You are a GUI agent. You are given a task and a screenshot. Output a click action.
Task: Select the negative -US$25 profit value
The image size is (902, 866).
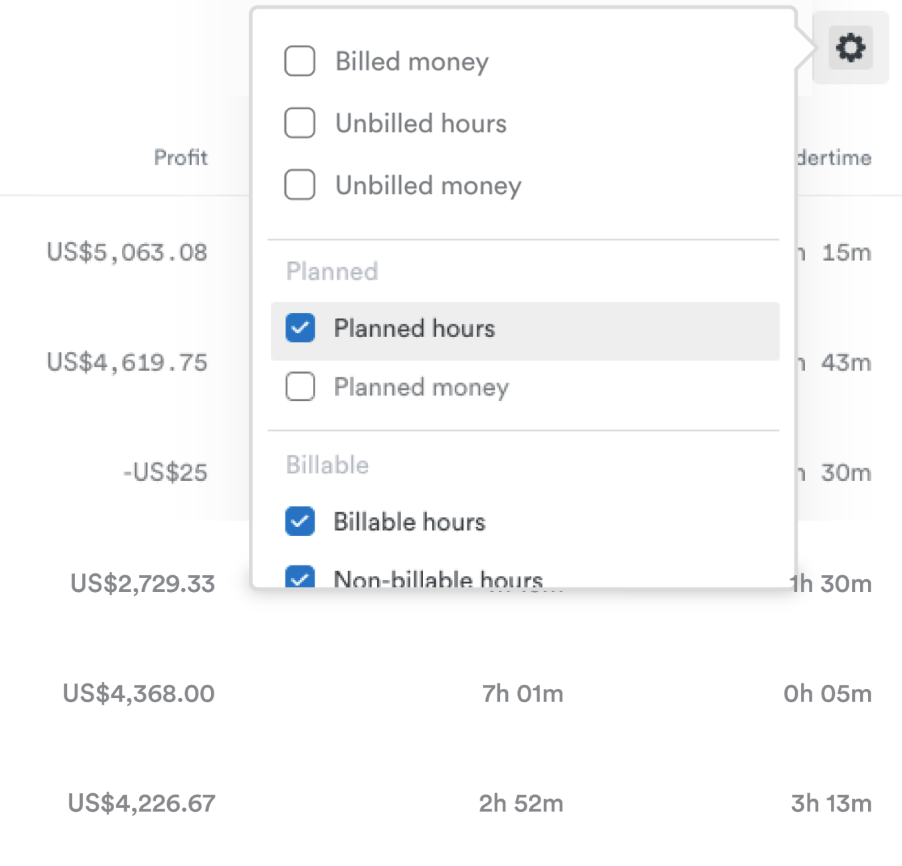tap(167, 472)
